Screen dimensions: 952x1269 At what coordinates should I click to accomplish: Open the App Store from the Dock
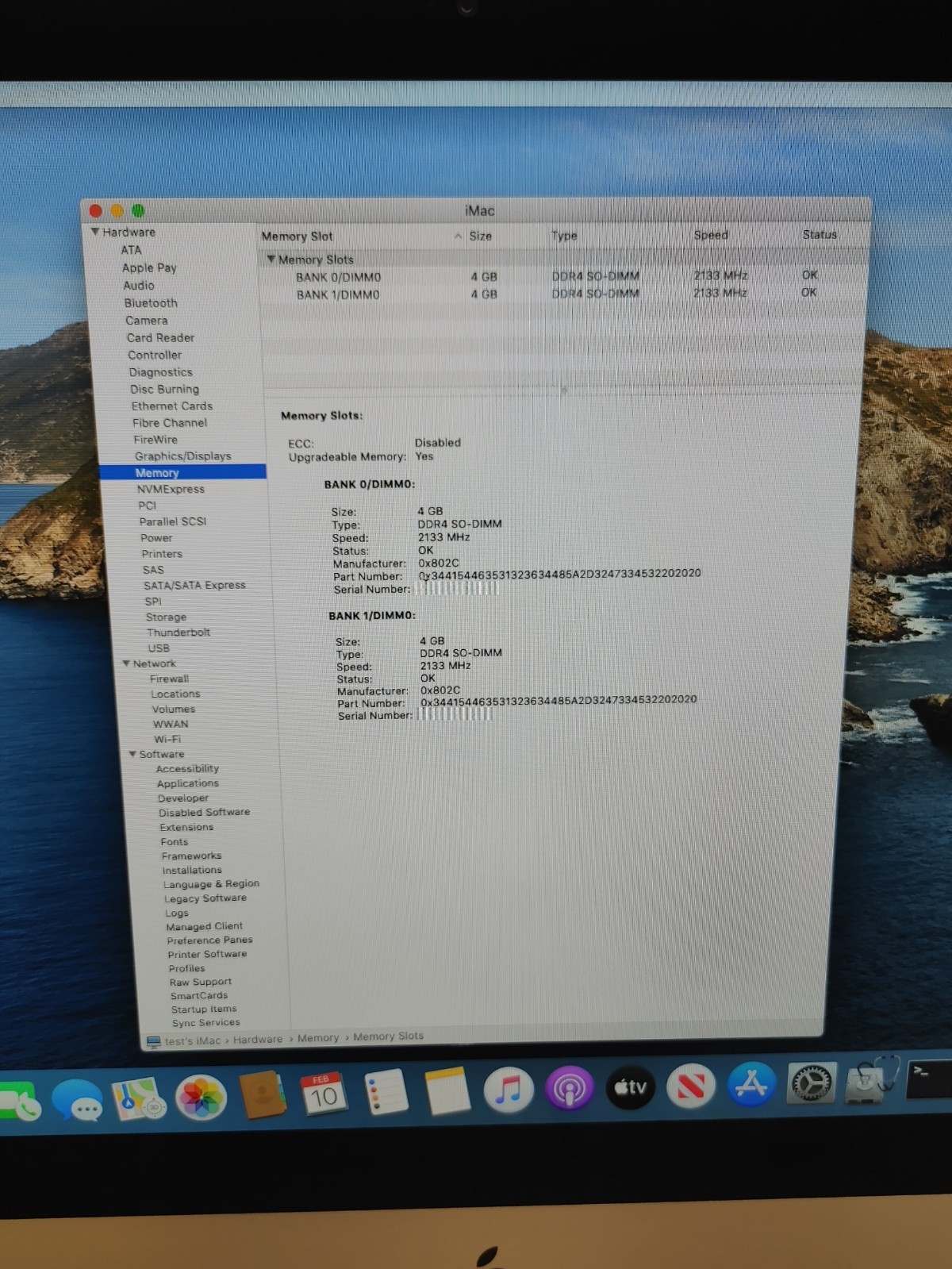(x=751, y=1084)
